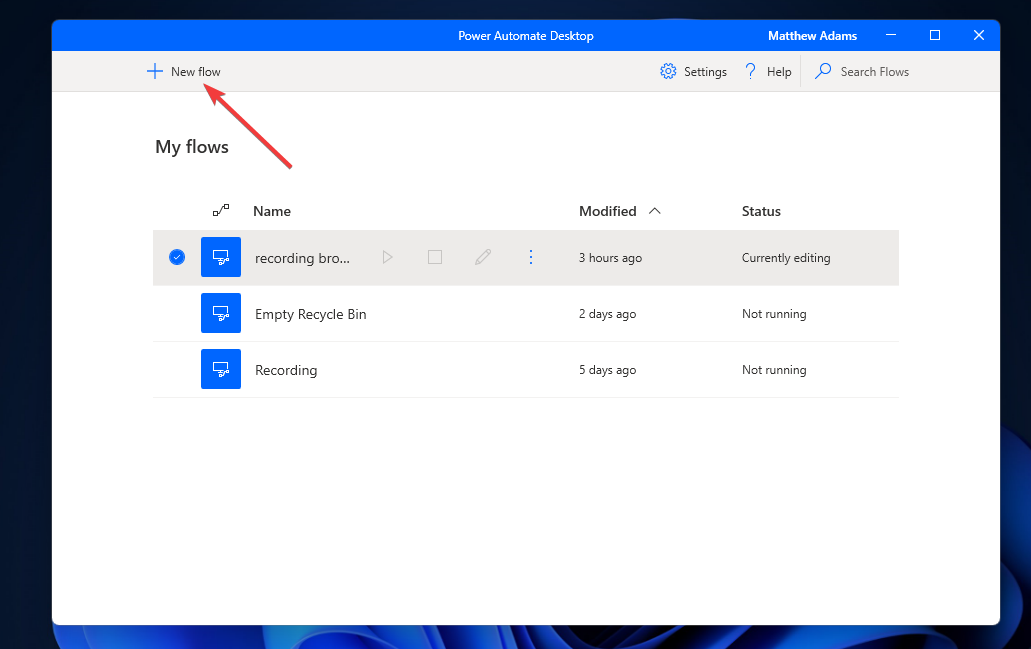This screenshot has height=649, width=1031.
Task: Click Not running status for Recording flow
Action: pos(774,370)
